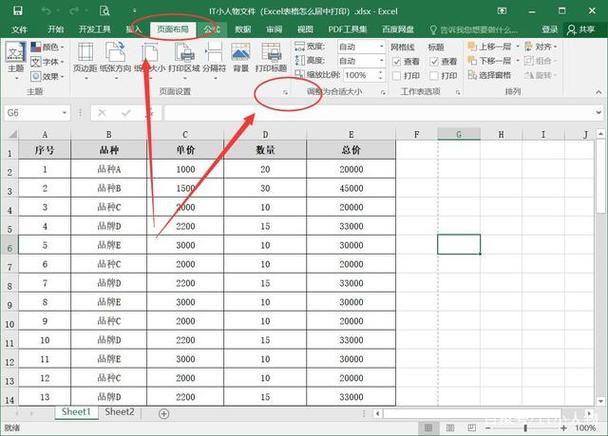Open the File (文件) tab

coord(19,29)
